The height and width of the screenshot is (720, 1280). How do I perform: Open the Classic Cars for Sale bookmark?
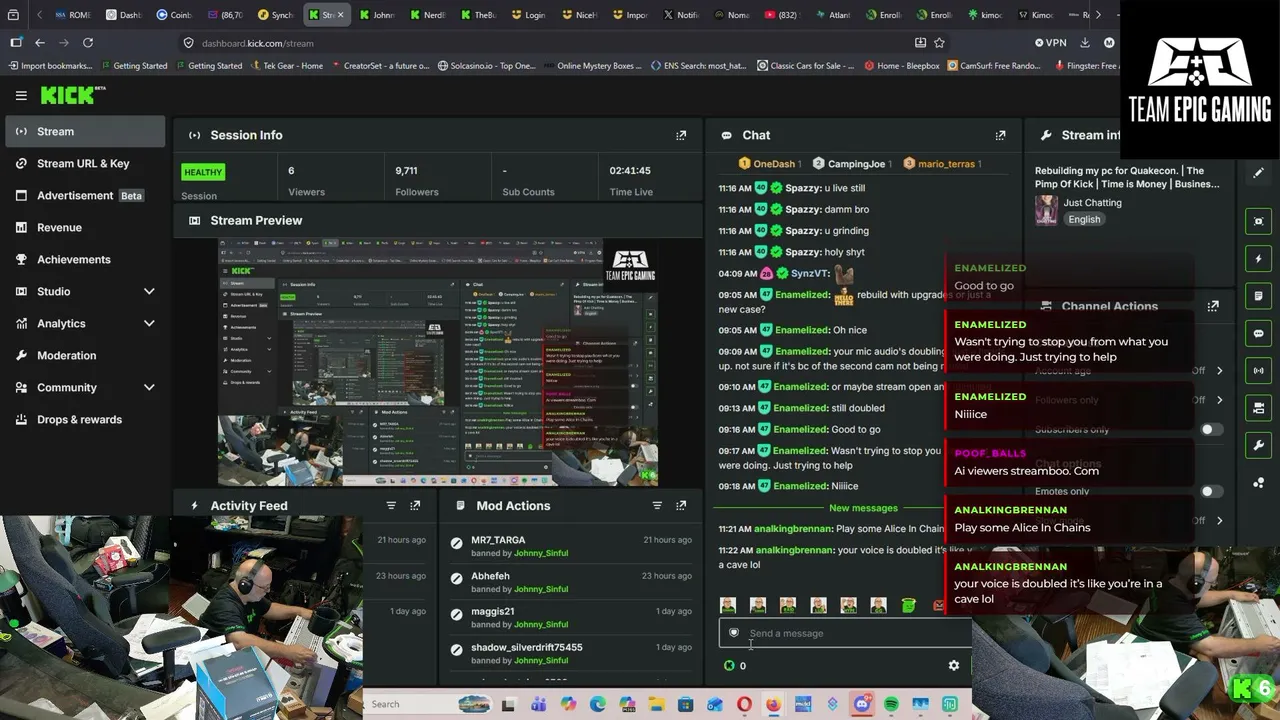tap(806, 66)
